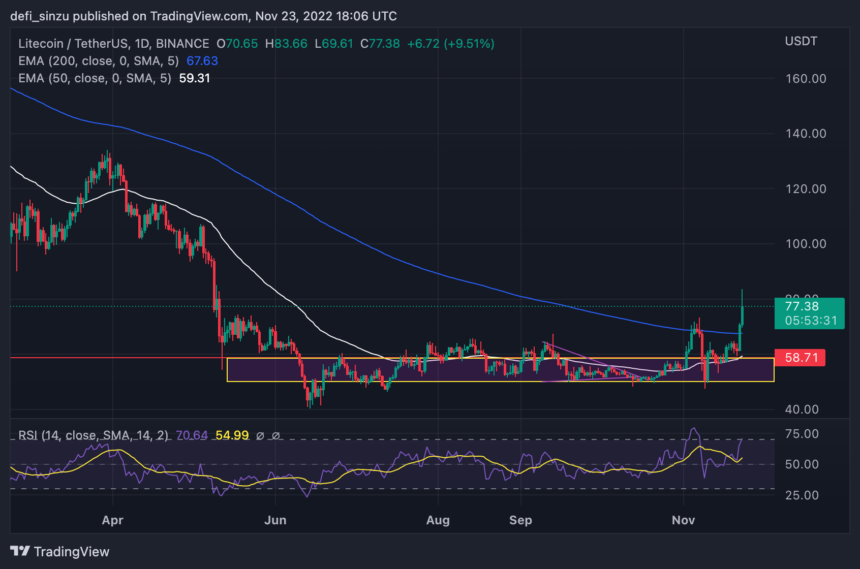Click the TradingView logo icon
The height and width of the screenshot is (569, 860).
20,551
